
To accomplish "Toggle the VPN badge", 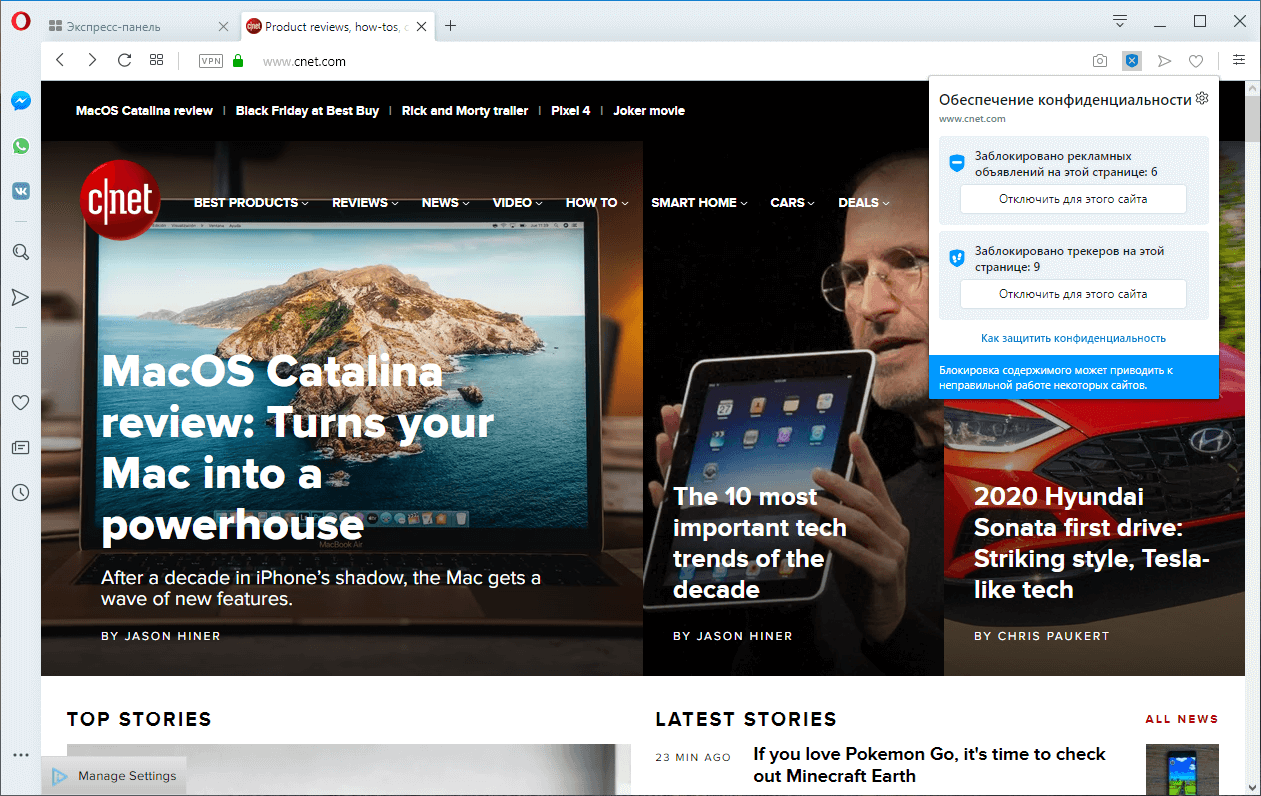I will point(211,61).
